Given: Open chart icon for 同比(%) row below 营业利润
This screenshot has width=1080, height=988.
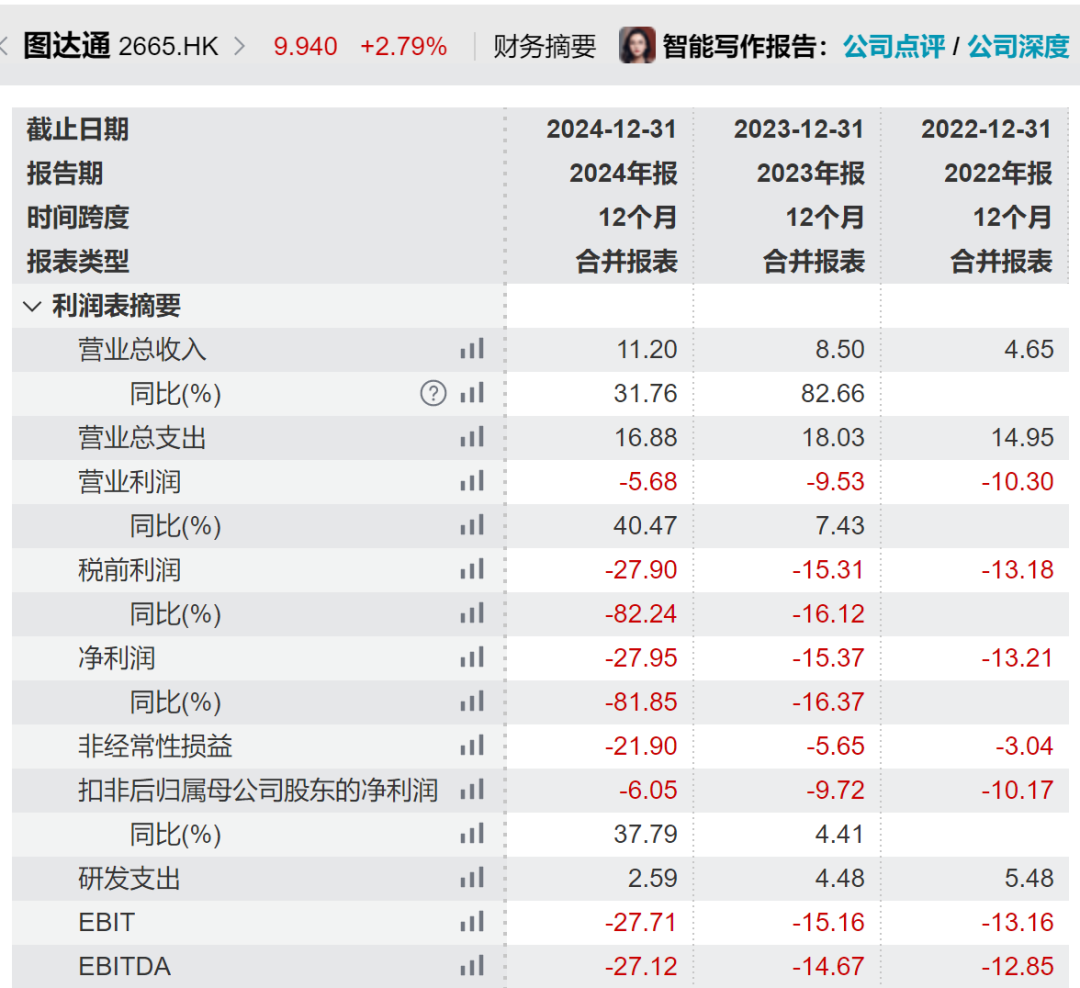Looking at the screenshot, I should click(x=472, y=525).
